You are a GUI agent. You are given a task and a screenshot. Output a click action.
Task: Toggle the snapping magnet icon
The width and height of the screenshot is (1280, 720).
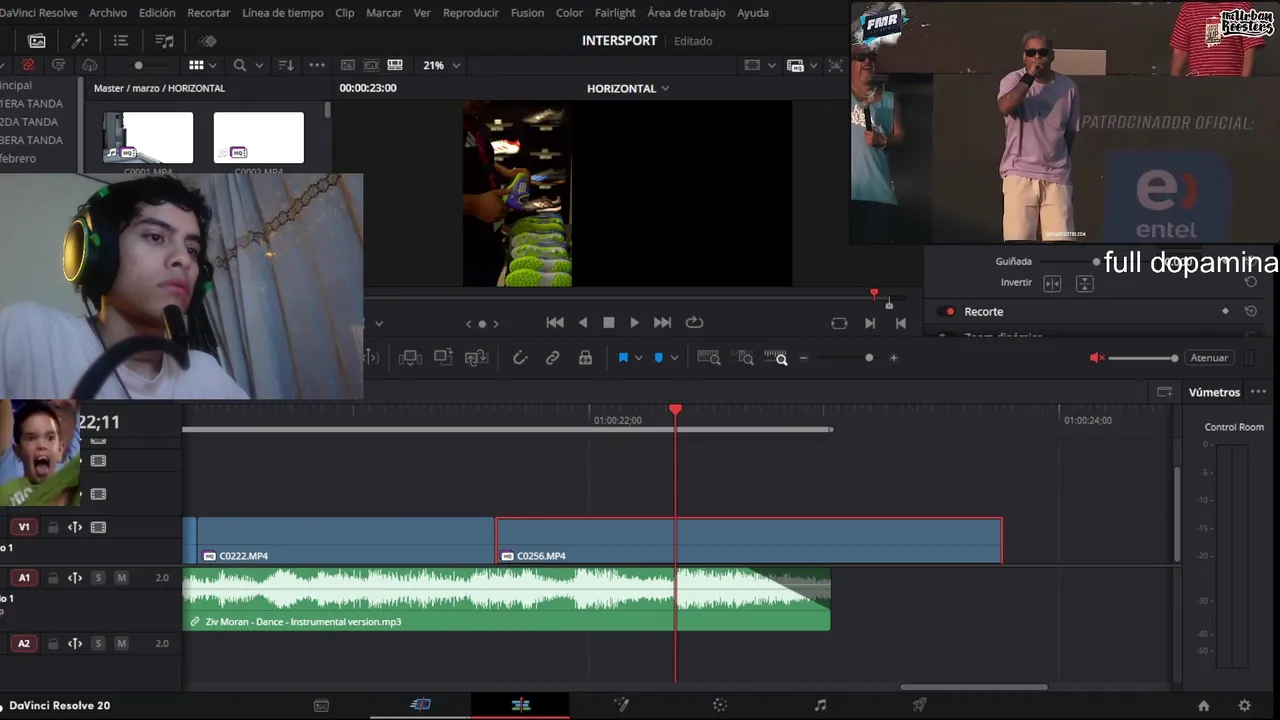(520, 358)
